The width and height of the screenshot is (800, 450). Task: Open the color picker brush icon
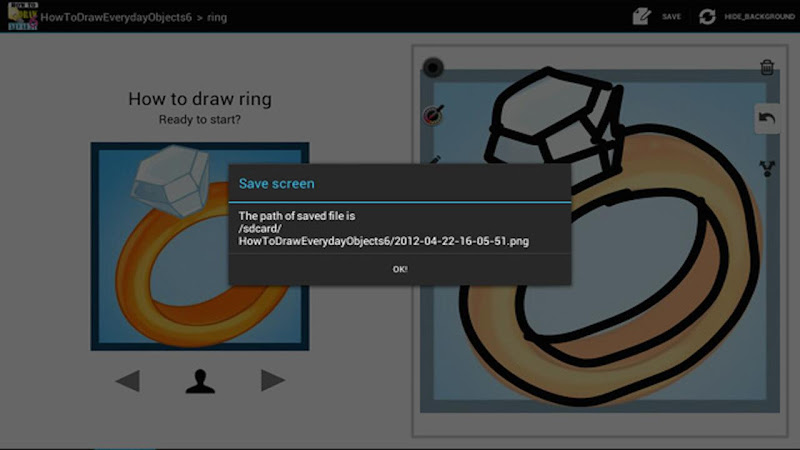pyautogui.click(x=433, y=115)
